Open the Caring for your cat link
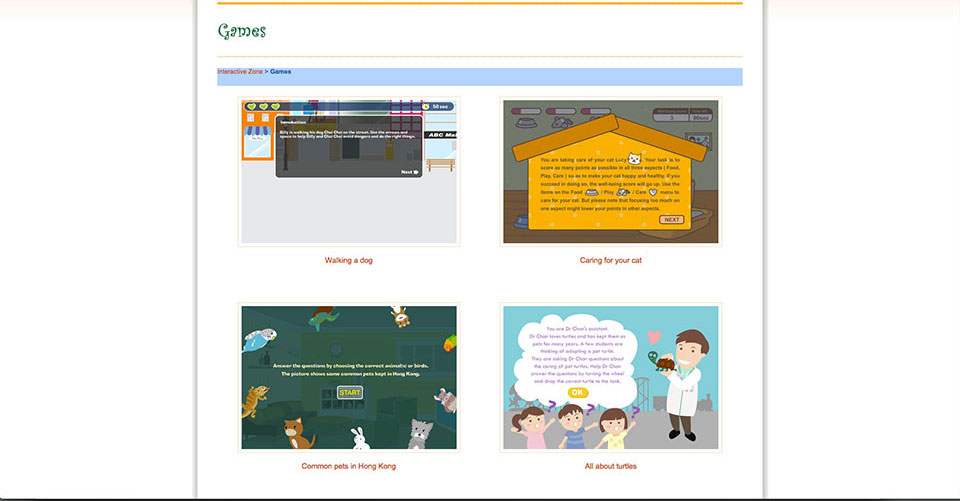 coord(610,260)
